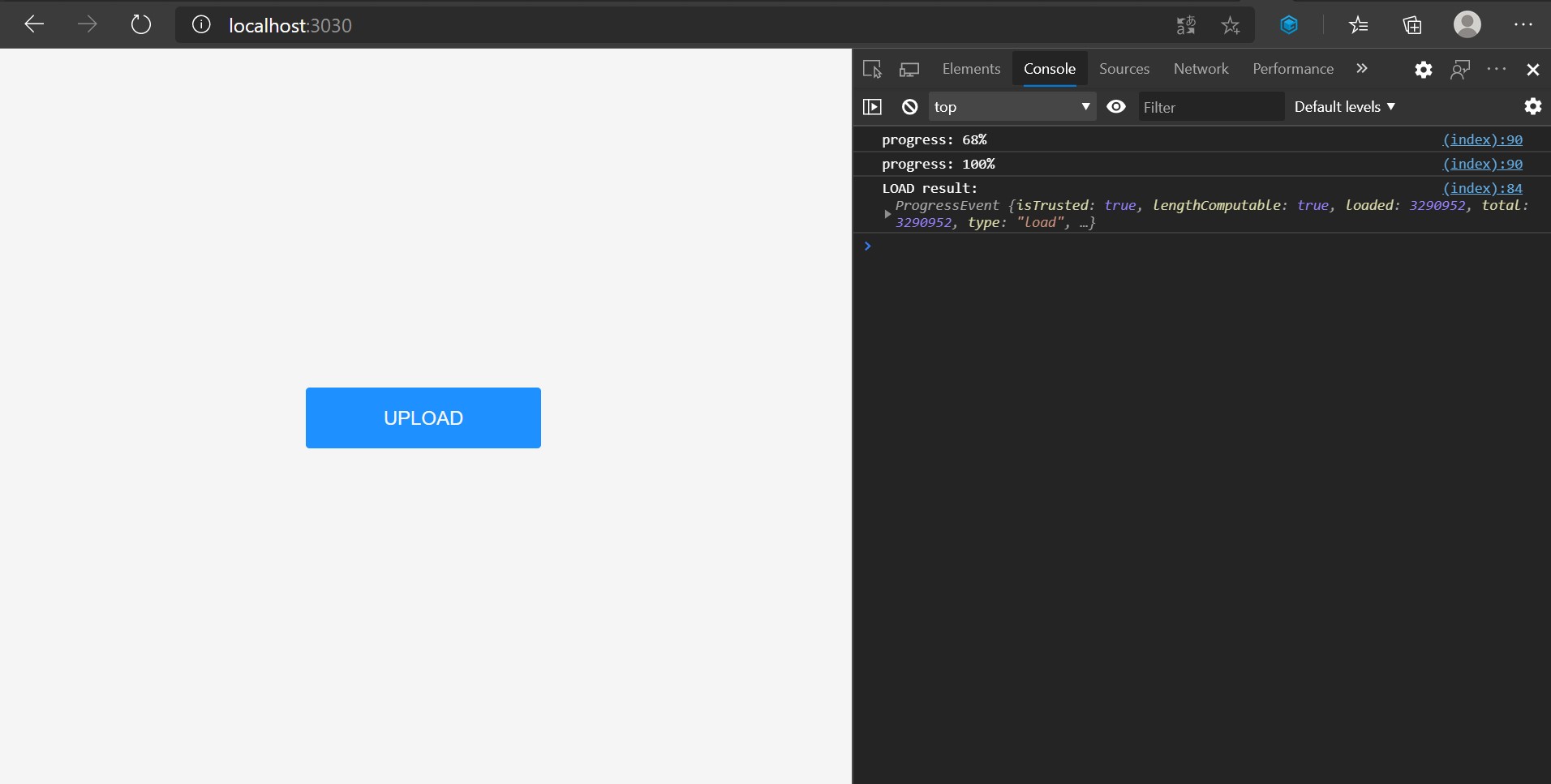Switch to the Elements tab
The height and width of the screenshot is (784, 1551).
click(970, 69)
